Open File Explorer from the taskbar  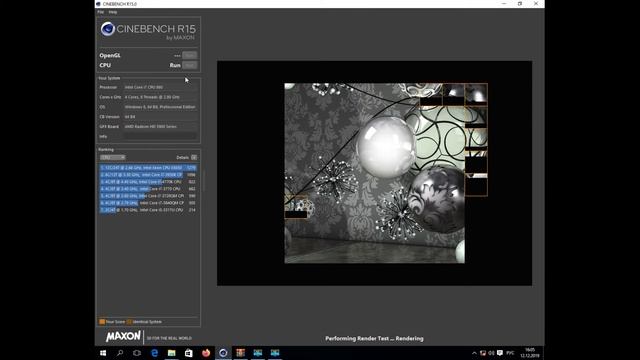(171, 353)
